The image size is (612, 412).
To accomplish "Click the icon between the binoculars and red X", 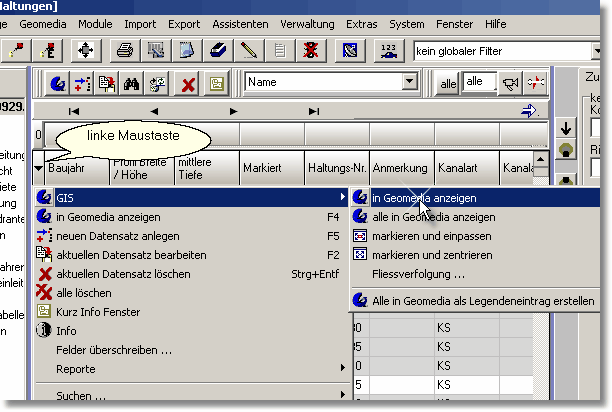I will (157, 83).
